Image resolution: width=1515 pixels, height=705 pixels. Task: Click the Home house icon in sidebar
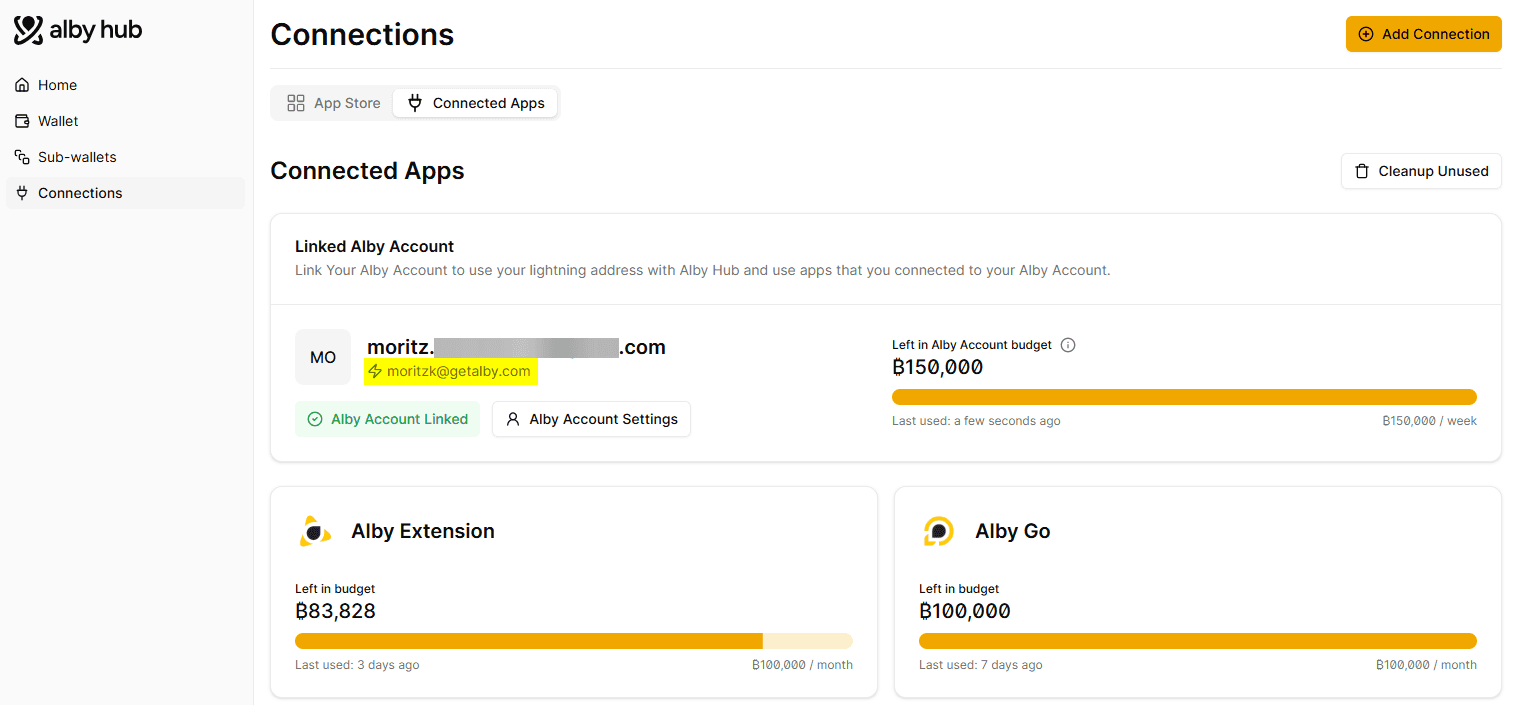[22, 85]
